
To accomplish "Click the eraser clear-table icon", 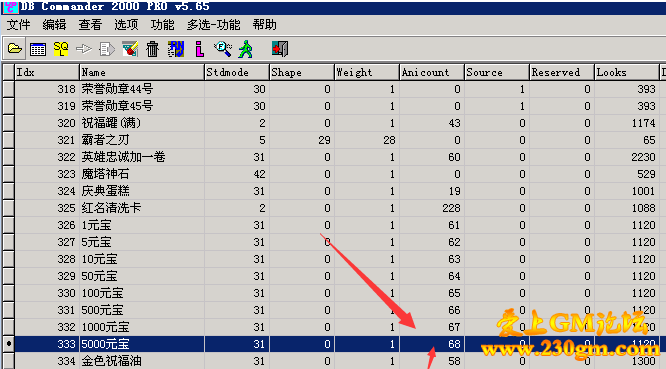I will click(x=130, y=49).
